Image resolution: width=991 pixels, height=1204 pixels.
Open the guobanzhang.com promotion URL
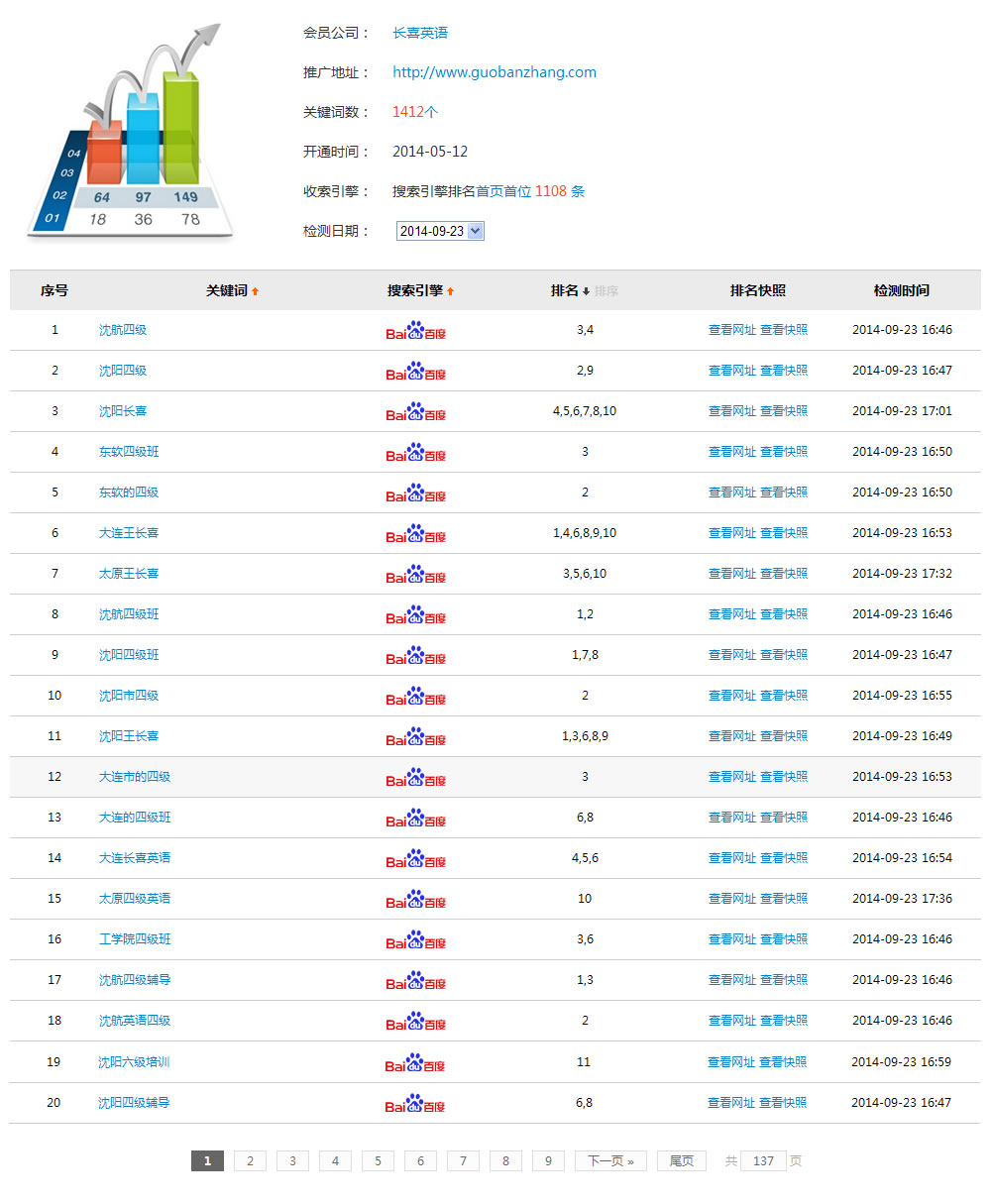click(494, 72)
